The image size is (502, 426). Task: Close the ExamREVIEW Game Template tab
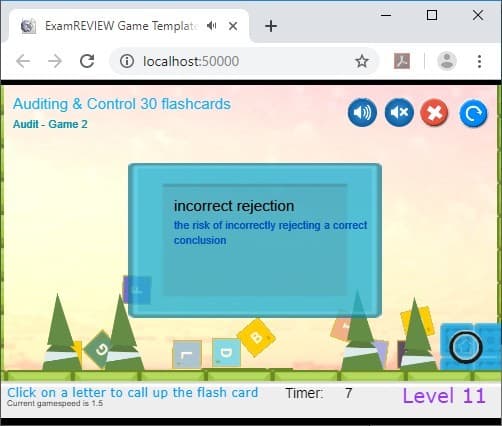[233, 26]
